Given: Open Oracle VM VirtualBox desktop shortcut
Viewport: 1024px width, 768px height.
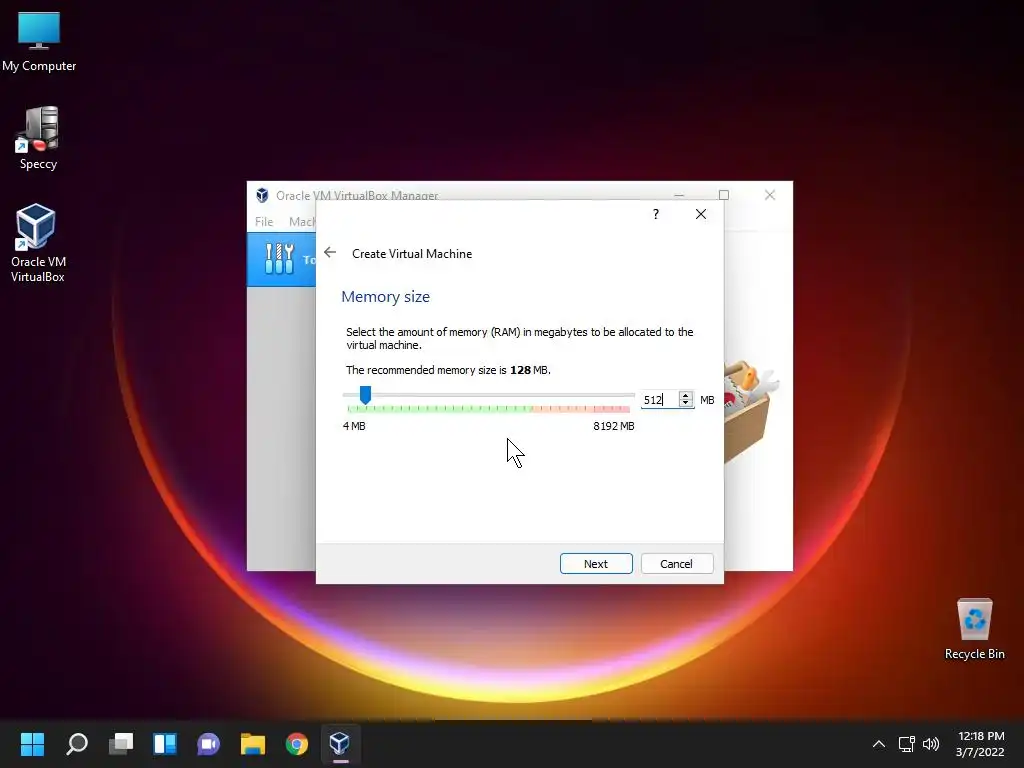Looking at the screenshot, I should tap(37, 243).
